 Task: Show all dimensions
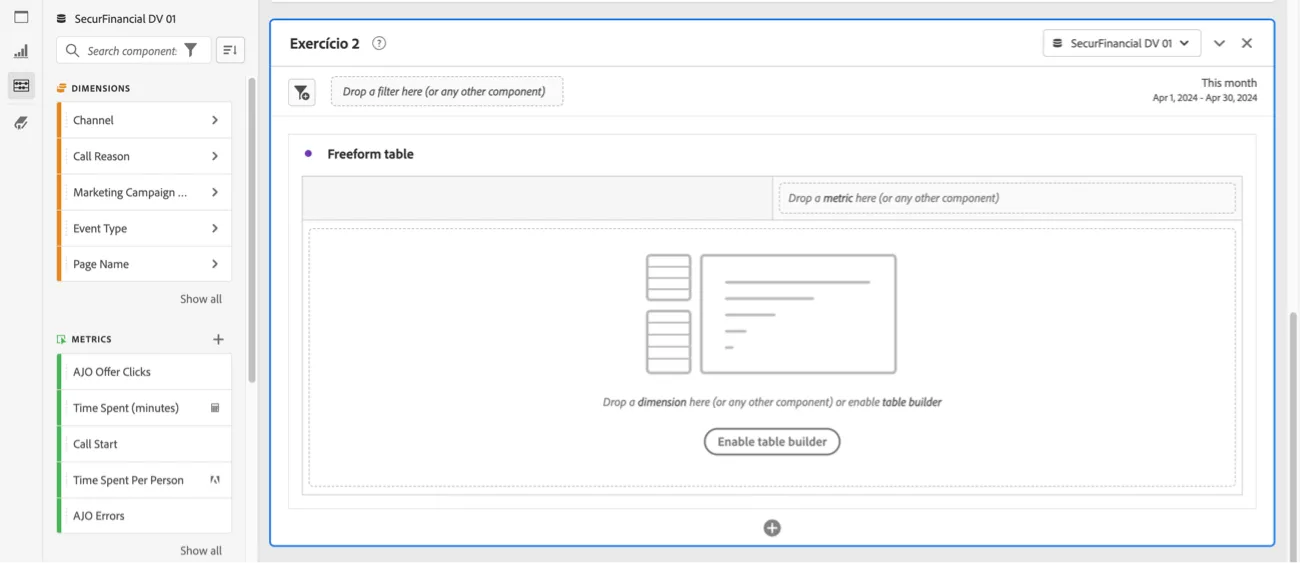click(201, 299)
